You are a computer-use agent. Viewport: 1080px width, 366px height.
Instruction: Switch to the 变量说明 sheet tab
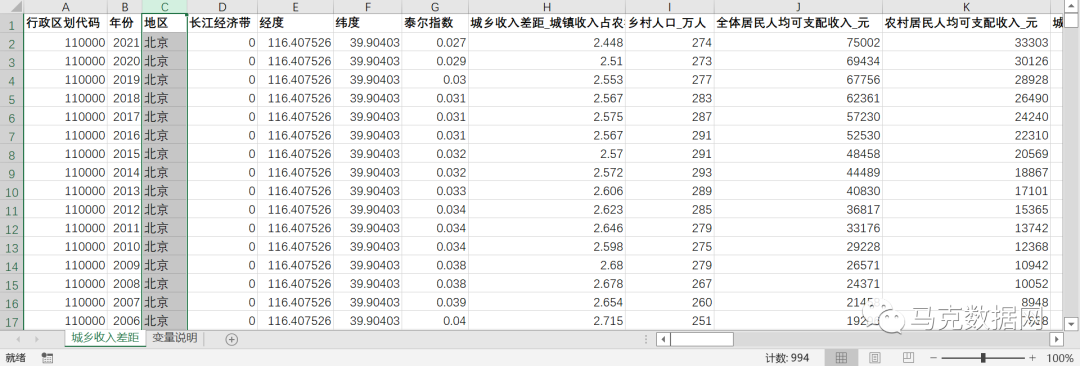[175, 338]
